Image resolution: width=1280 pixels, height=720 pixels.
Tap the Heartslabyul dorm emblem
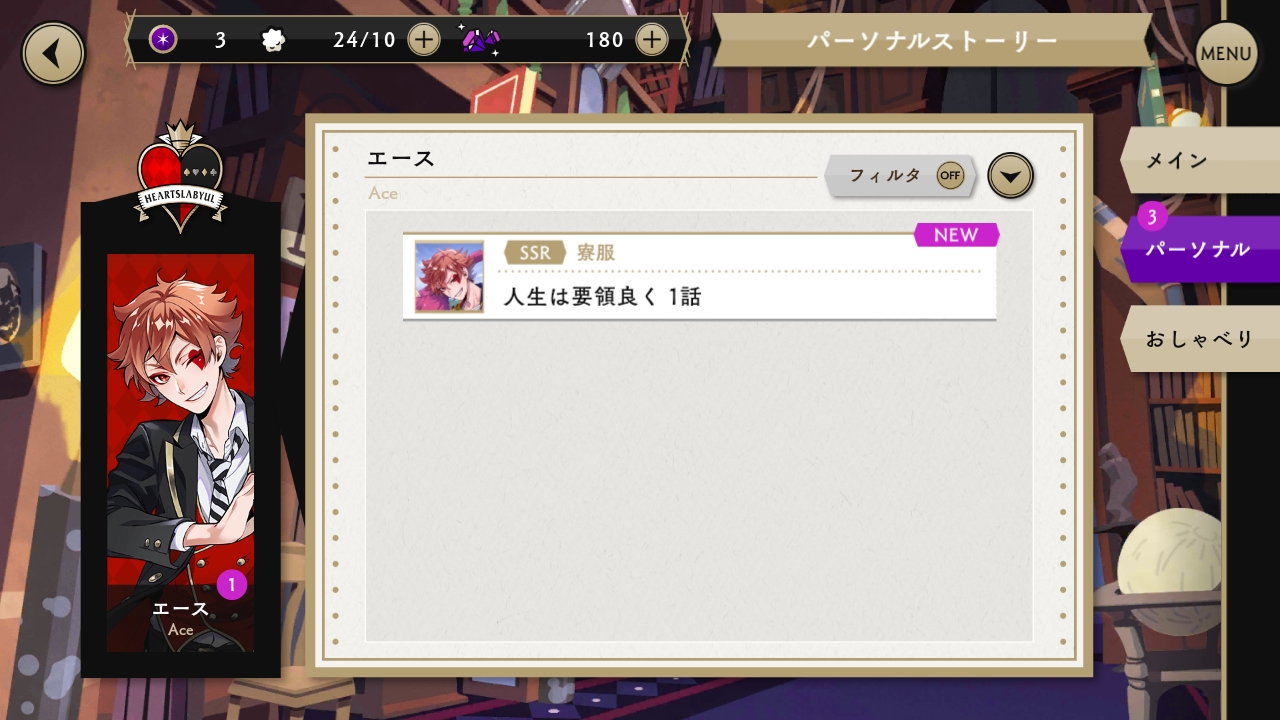click(181, 178)
